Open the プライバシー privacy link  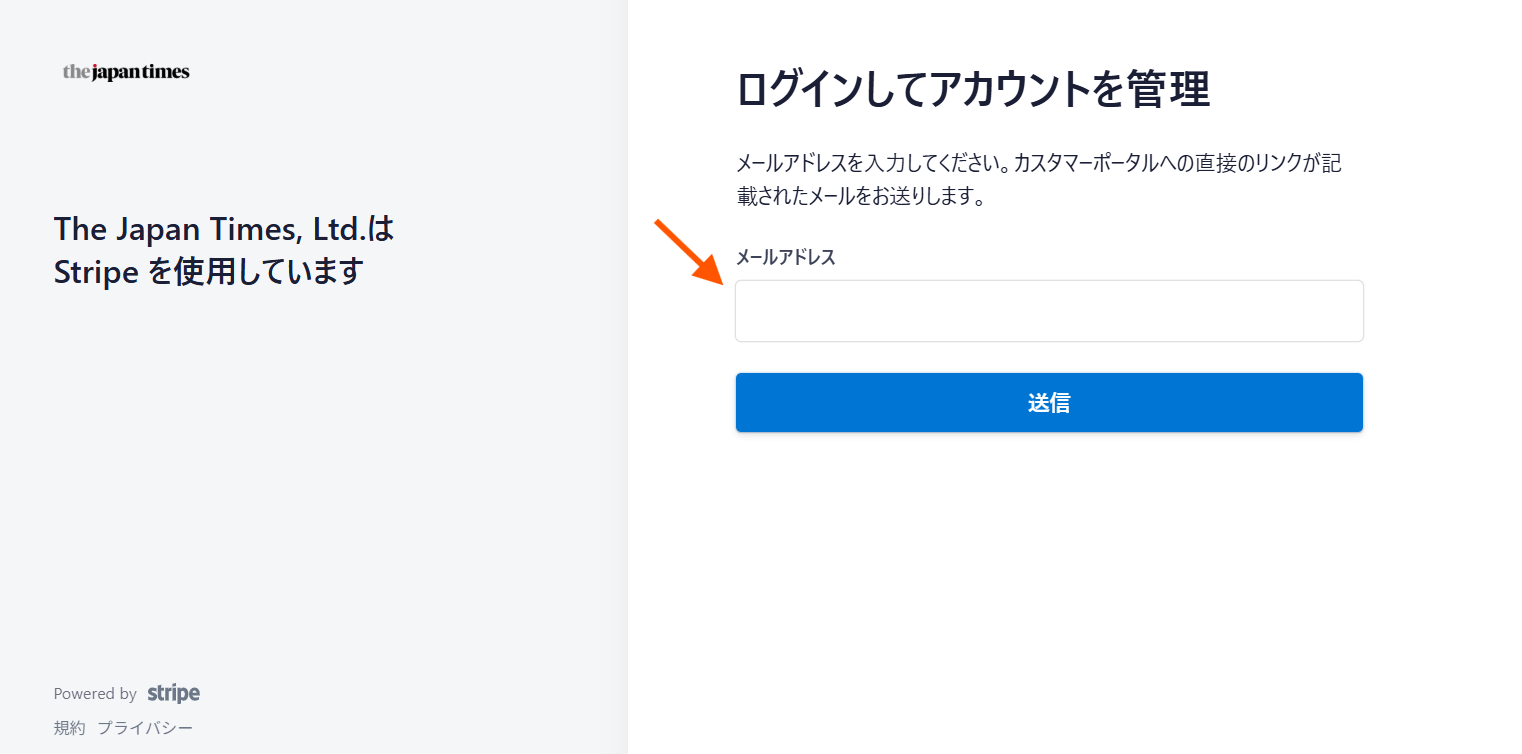[x=145, y=728]
